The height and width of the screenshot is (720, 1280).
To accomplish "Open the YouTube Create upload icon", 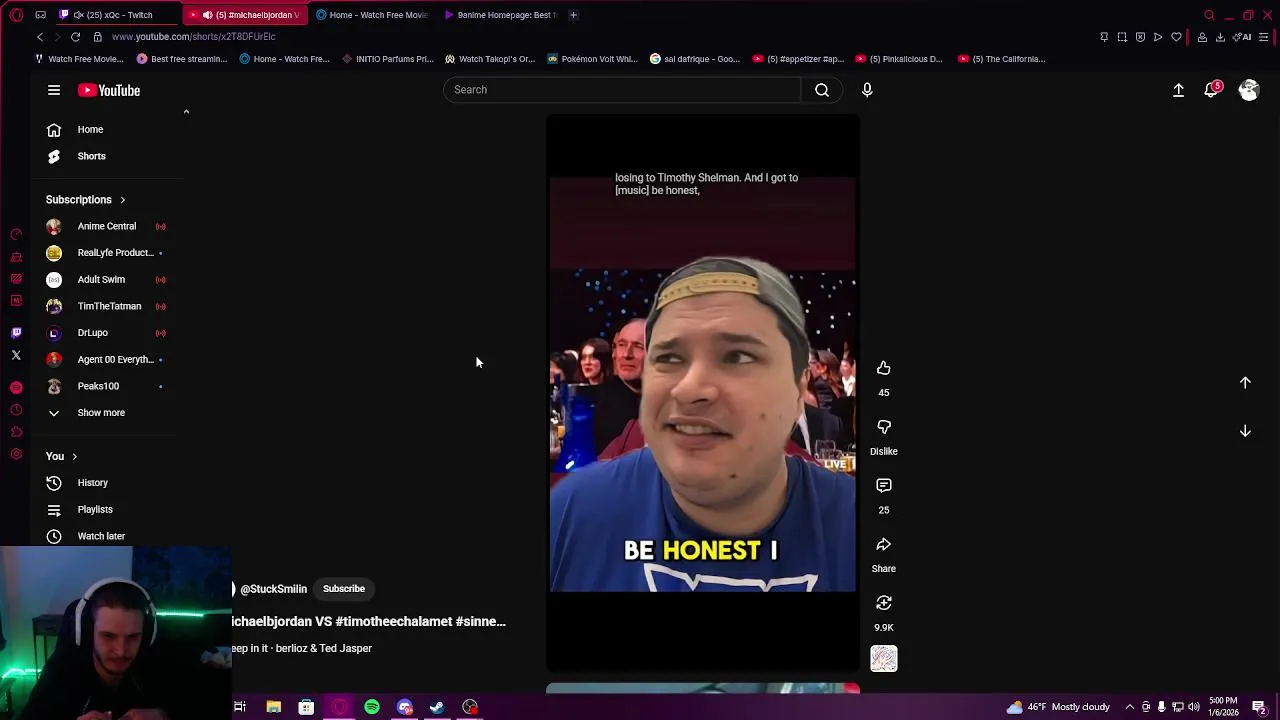I will [x=1178, y=90].
